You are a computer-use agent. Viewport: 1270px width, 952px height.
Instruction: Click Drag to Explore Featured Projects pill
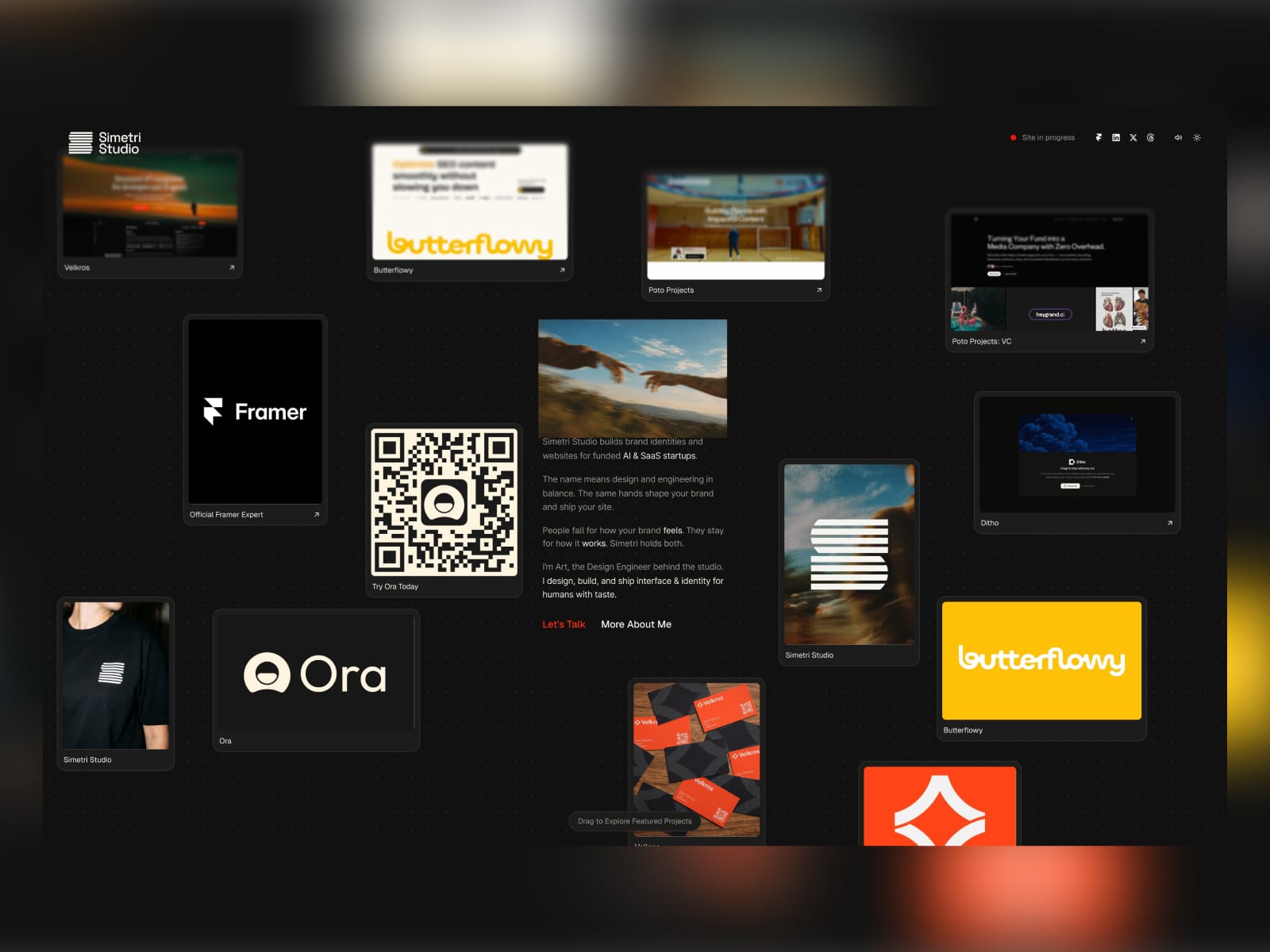coord(634,821)
